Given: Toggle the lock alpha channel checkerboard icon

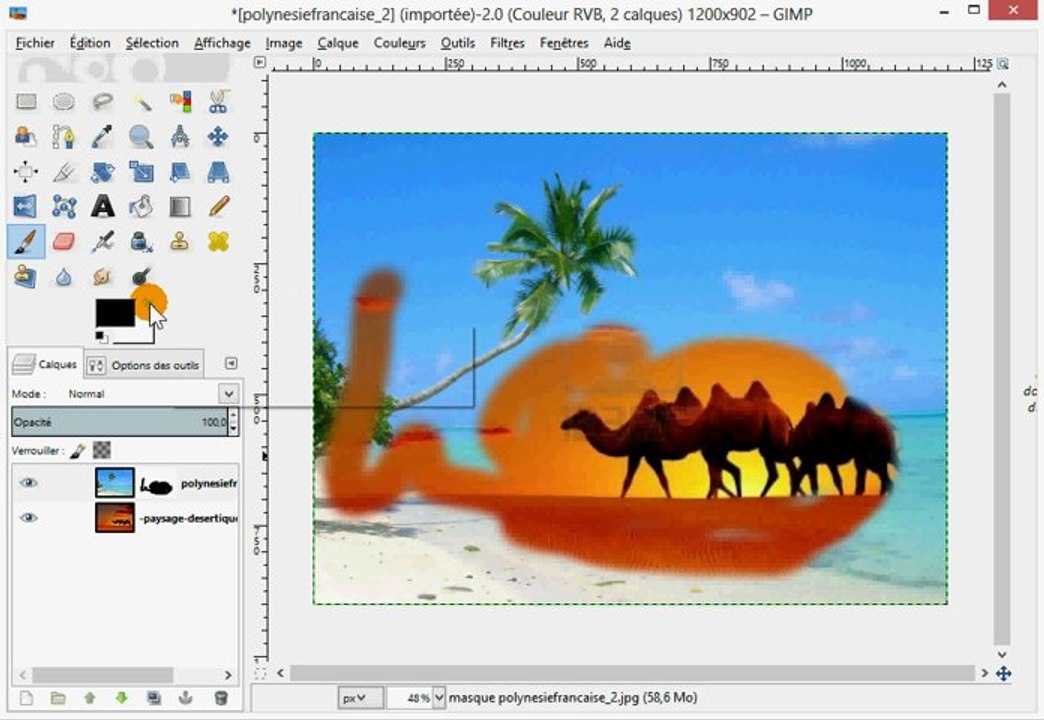Looking at the screenshot, I should [x=101, y=451].
